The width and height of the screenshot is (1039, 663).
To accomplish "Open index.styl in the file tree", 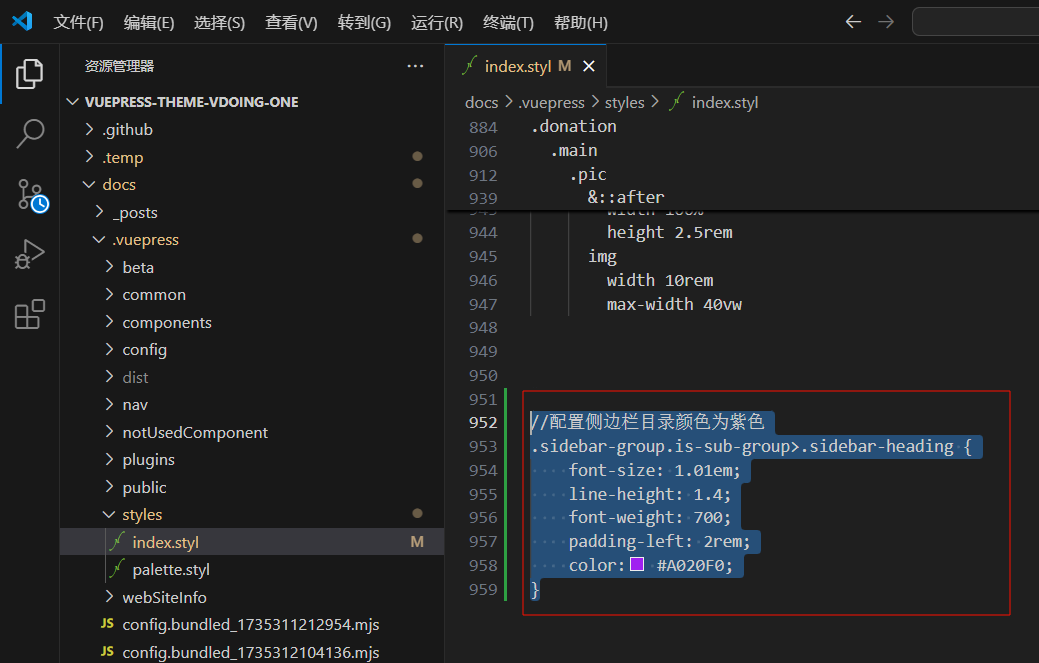I will pos(252,542).
